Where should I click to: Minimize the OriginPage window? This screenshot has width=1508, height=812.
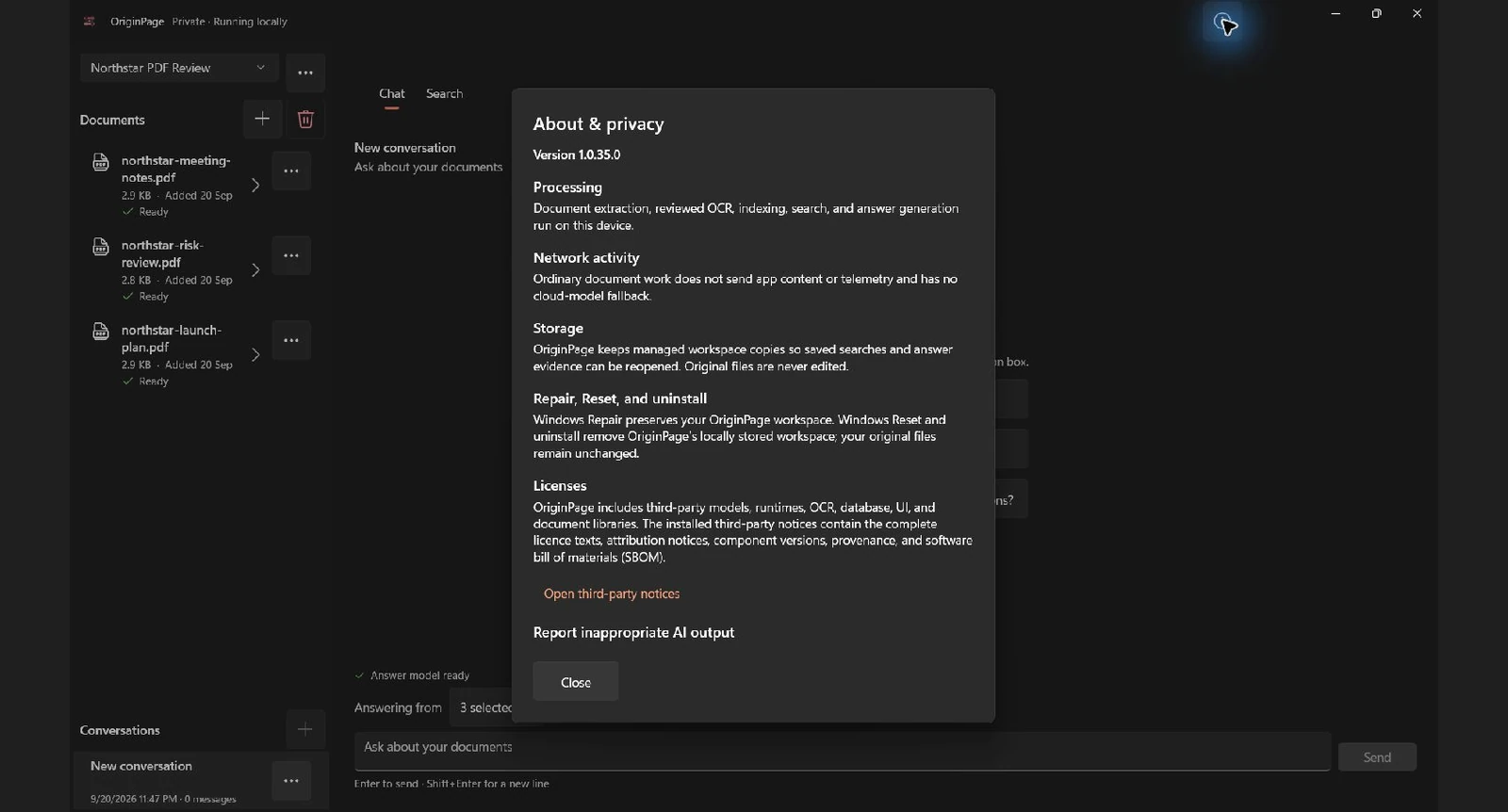(x=1336, y=13)
